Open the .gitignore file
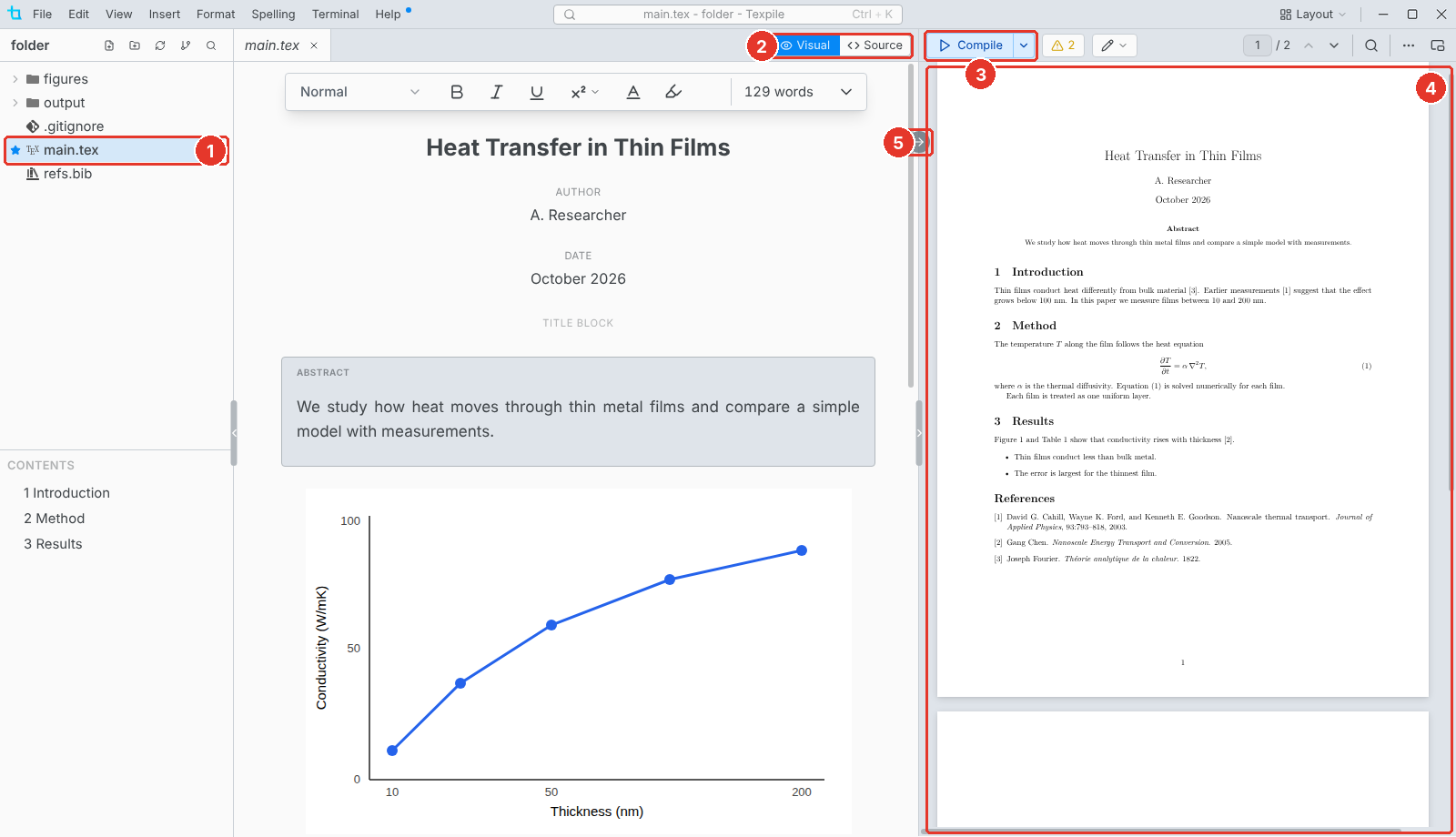Image resolution: width=1456 pixels, height=837 pixels. pos(116,126)
